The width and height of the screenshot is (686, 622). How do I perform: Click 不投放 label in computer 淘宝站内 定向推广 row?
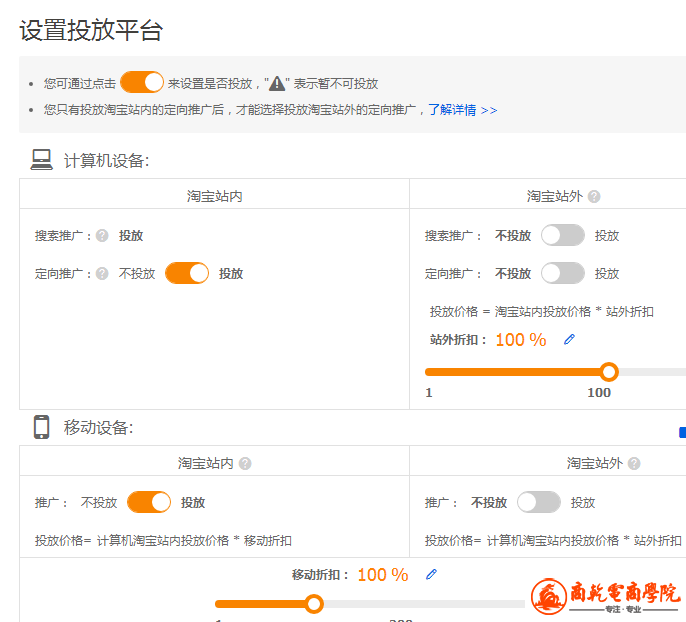pos(137,274)
